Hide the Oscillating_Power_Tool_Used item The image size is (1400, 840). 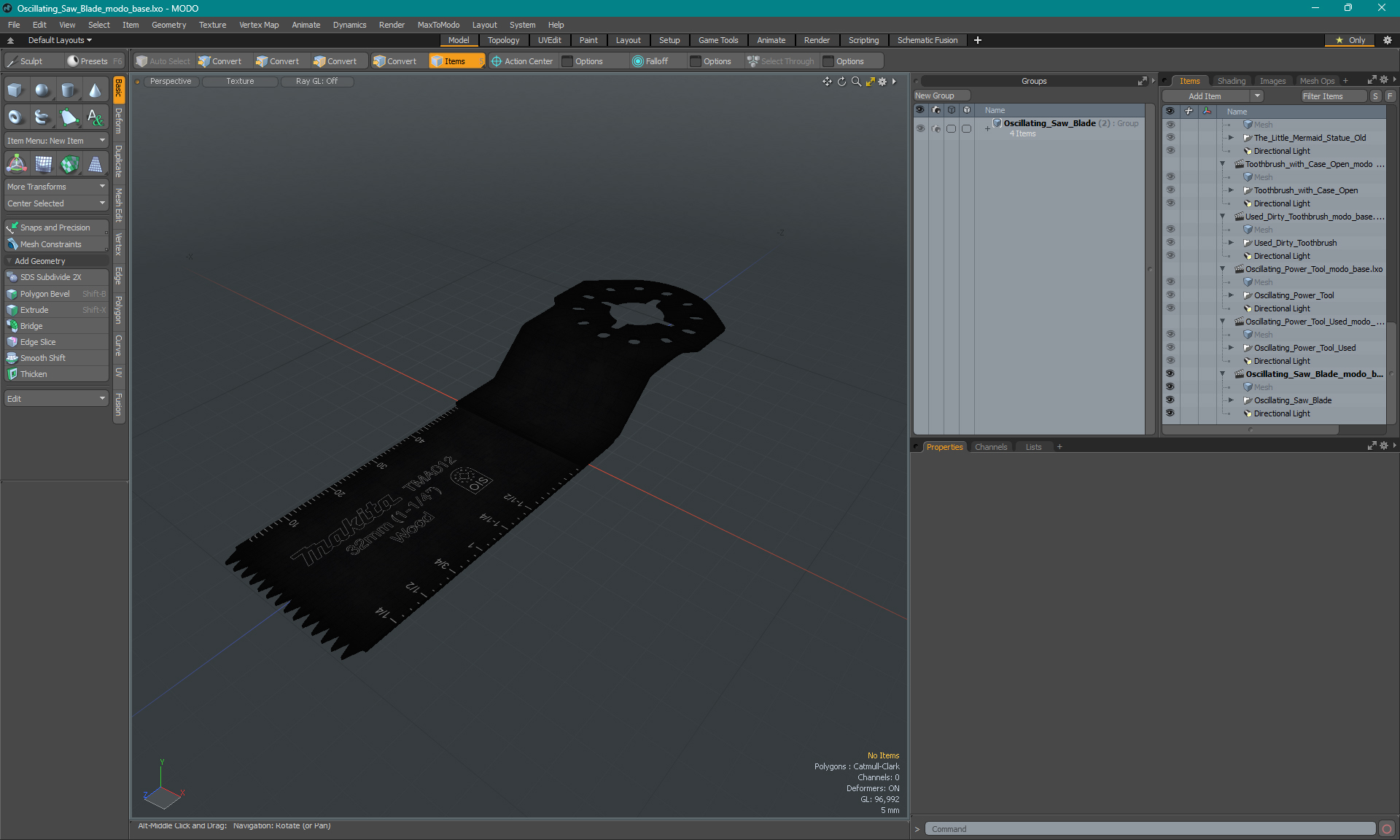pyautogui.click(x=1170, y=348)
